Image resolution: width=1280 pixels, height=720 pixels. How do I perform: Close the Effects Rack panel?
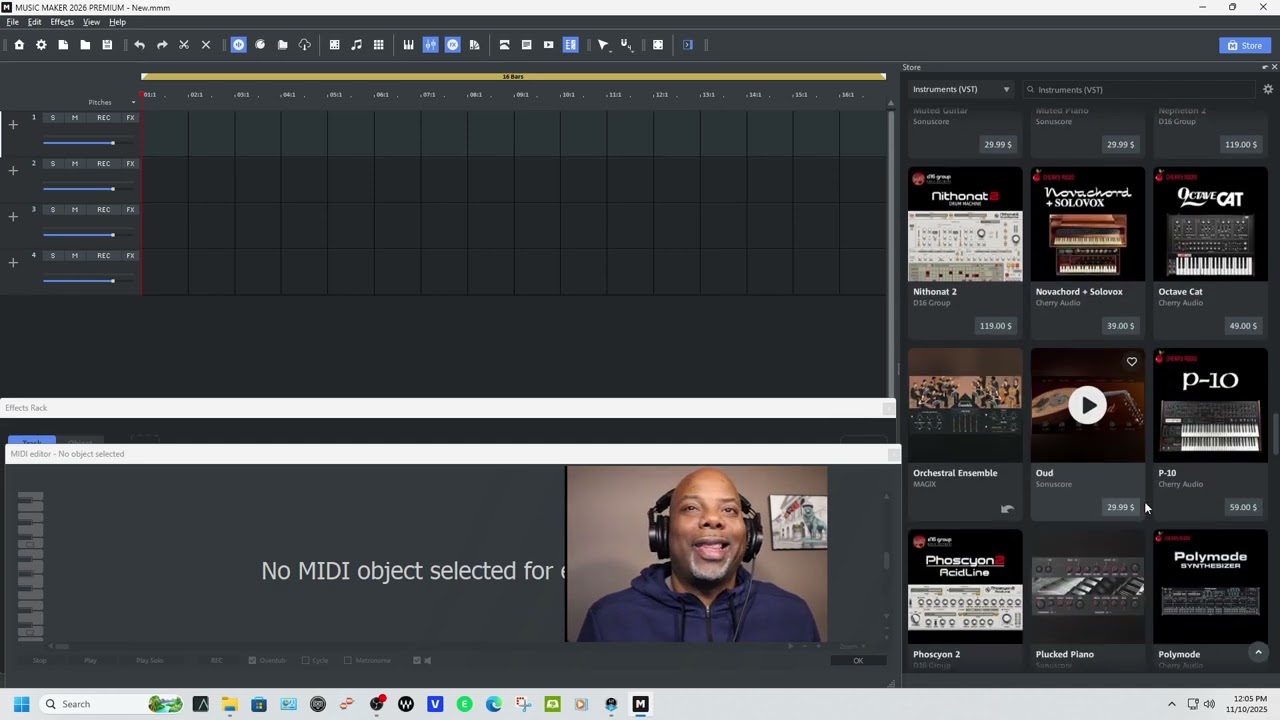point(888,408)
